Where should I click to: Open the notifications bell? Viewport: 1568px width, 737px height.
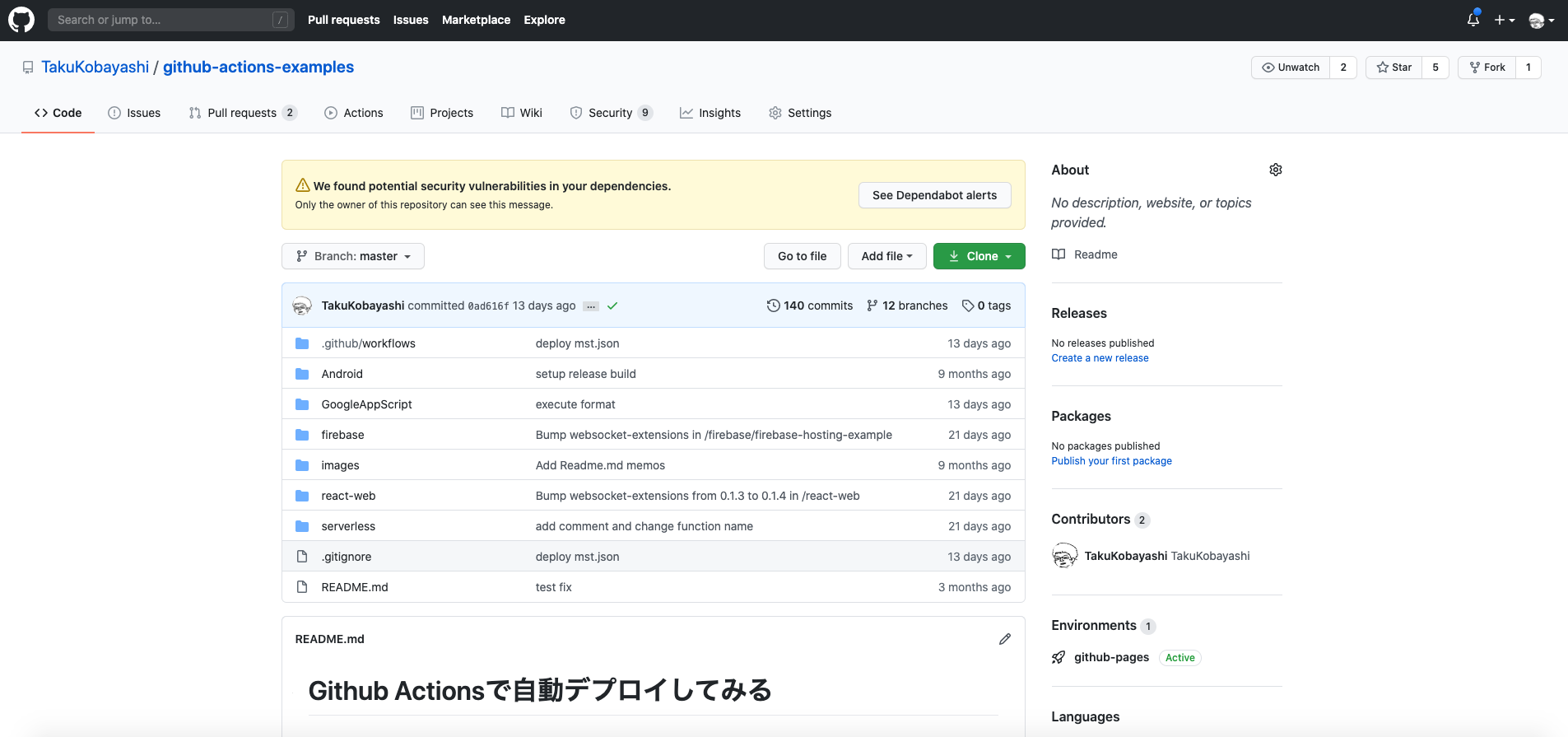(x=1473, y=20)
